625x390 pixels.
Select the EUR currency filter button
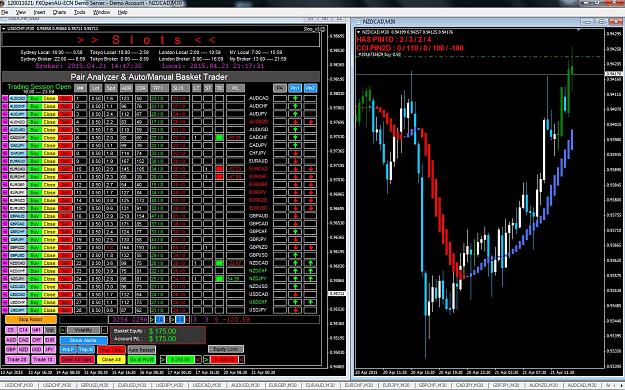point(50,340)
